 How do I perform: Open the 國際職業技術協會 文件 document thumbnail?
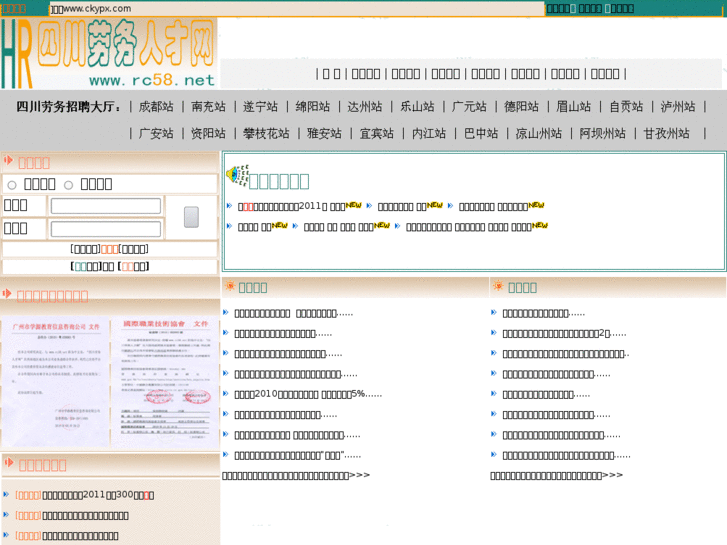pyautogui.click(x=165, y=381)
